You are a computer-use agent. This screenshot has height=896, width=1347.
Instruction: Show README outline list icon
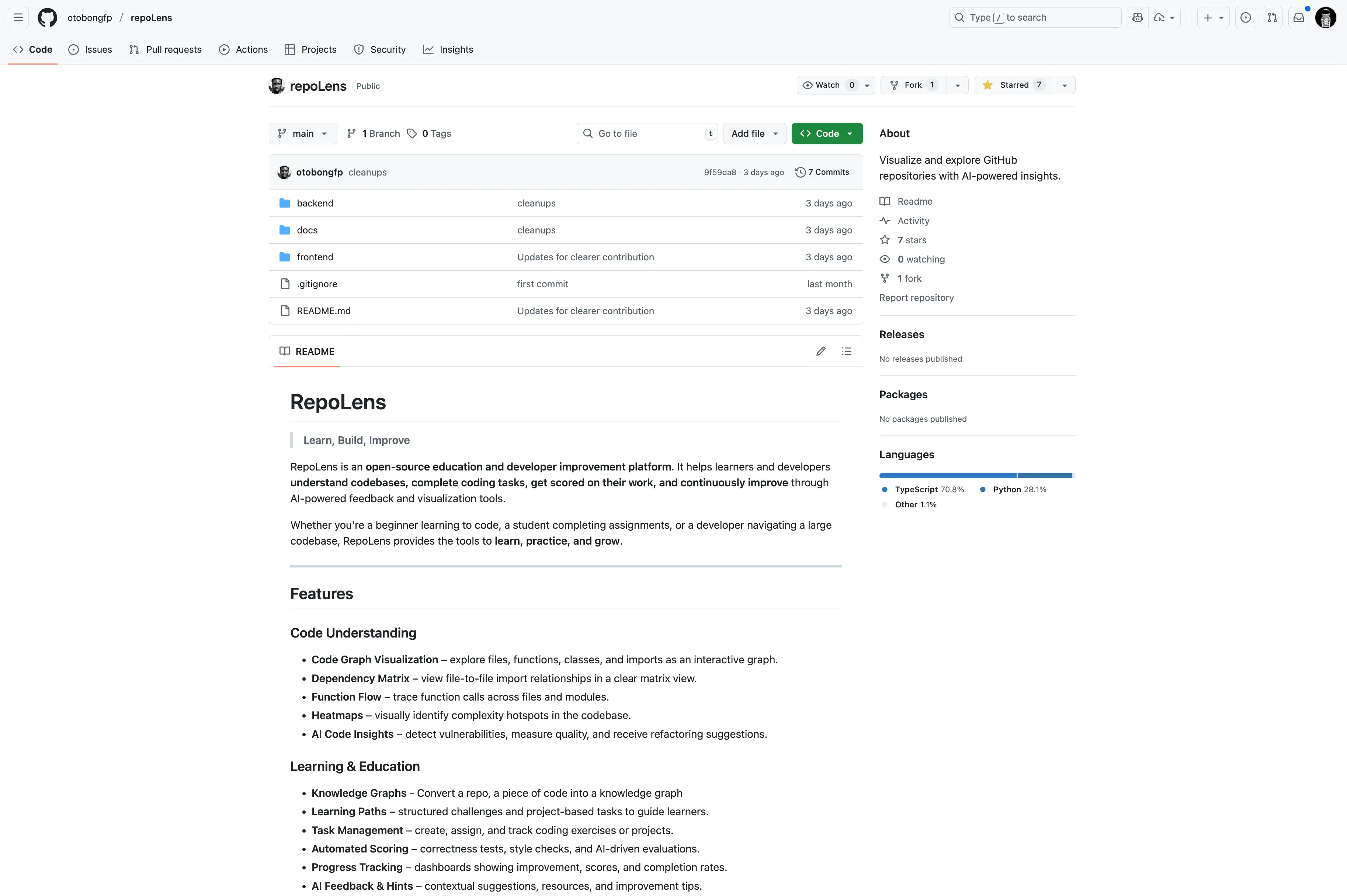[x=846, y=351]
